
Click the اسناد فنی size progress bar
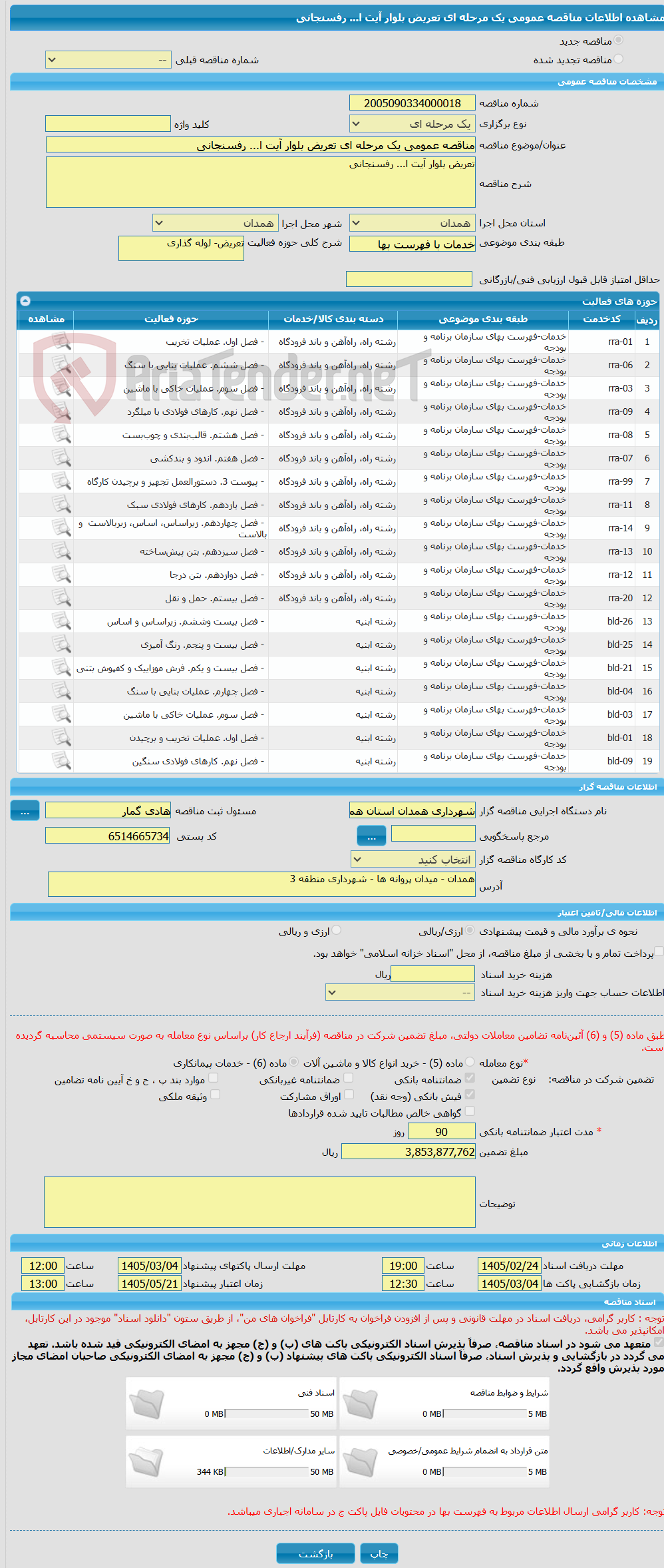tap(267, 1414)
